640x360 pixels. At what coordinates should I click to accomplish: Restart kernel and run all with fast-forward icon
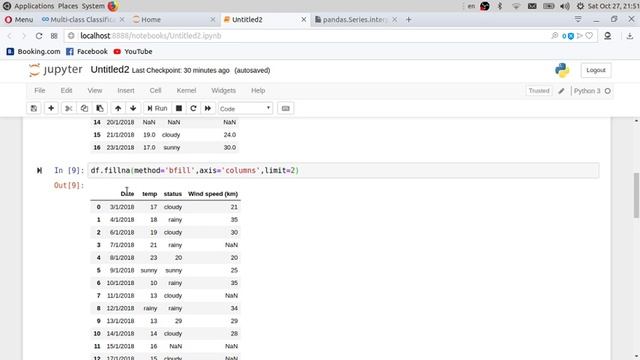tap(208, 109)
